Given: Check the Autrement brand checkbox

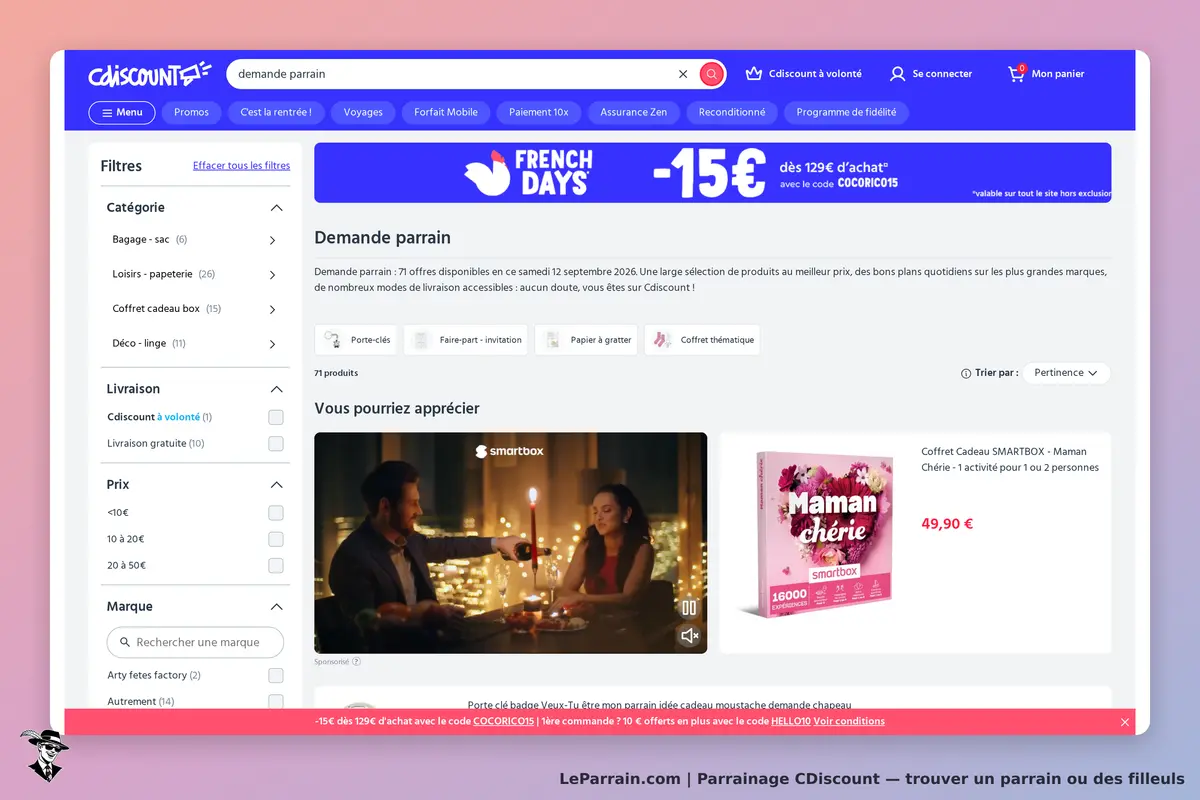Looking at the screenshot, I should click(x=276, y=701).
